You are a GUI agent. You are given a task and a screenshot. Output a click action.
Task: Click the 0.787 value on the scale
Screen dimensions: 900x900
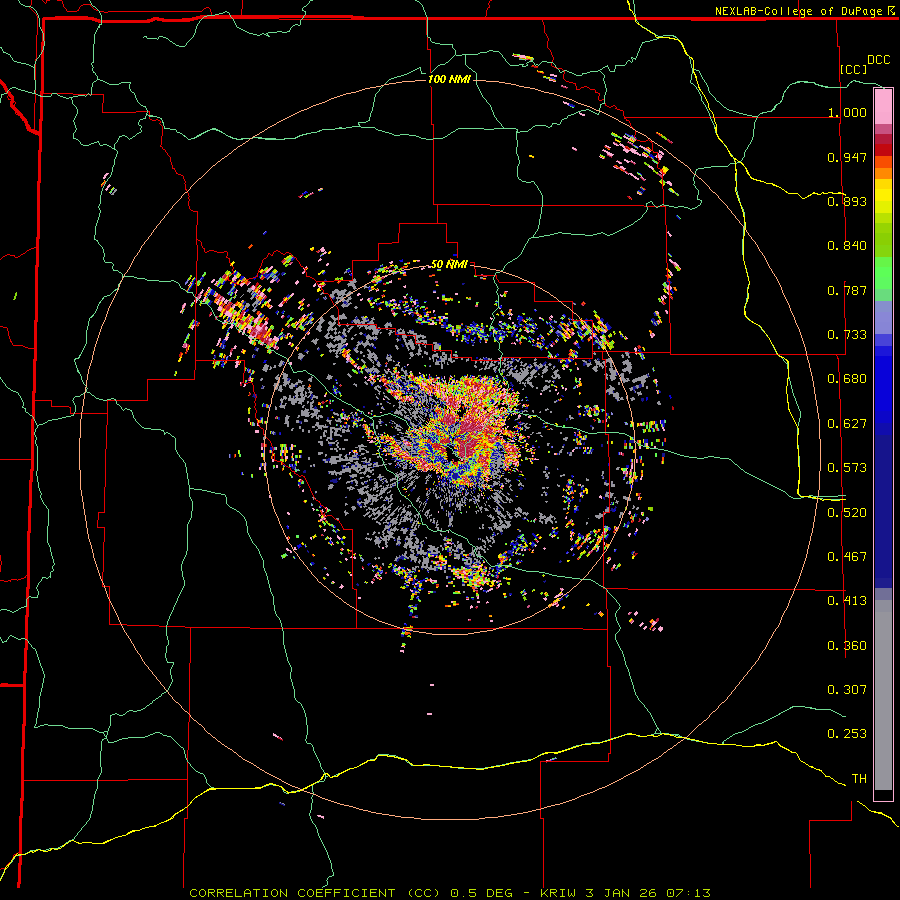tap(847, 290)
